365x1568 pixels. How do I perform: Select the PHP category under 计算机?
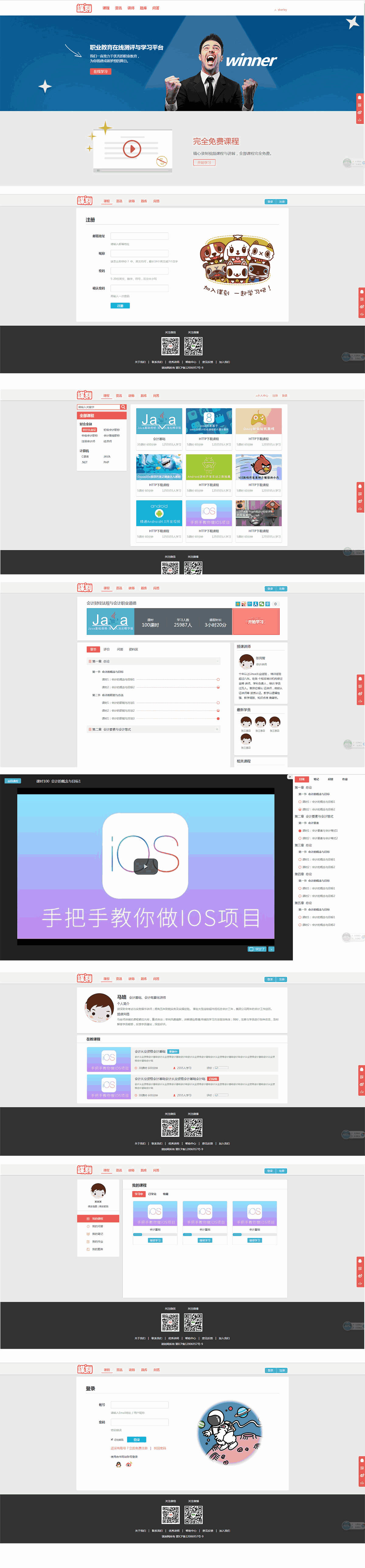pyautogui.click(x=106, y=462)
